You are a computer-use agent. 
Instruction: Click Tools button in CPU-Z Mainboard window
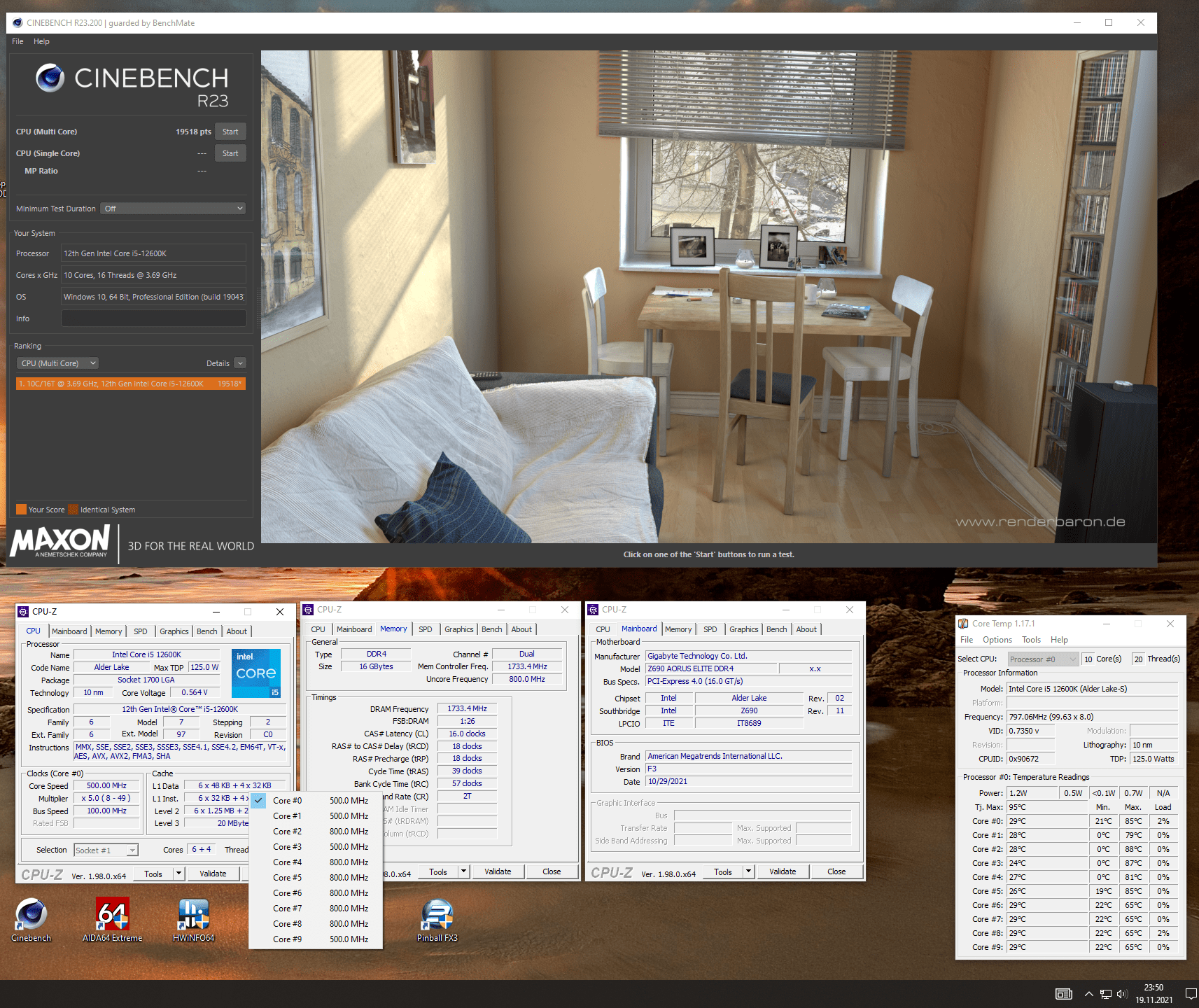point(723,871)
